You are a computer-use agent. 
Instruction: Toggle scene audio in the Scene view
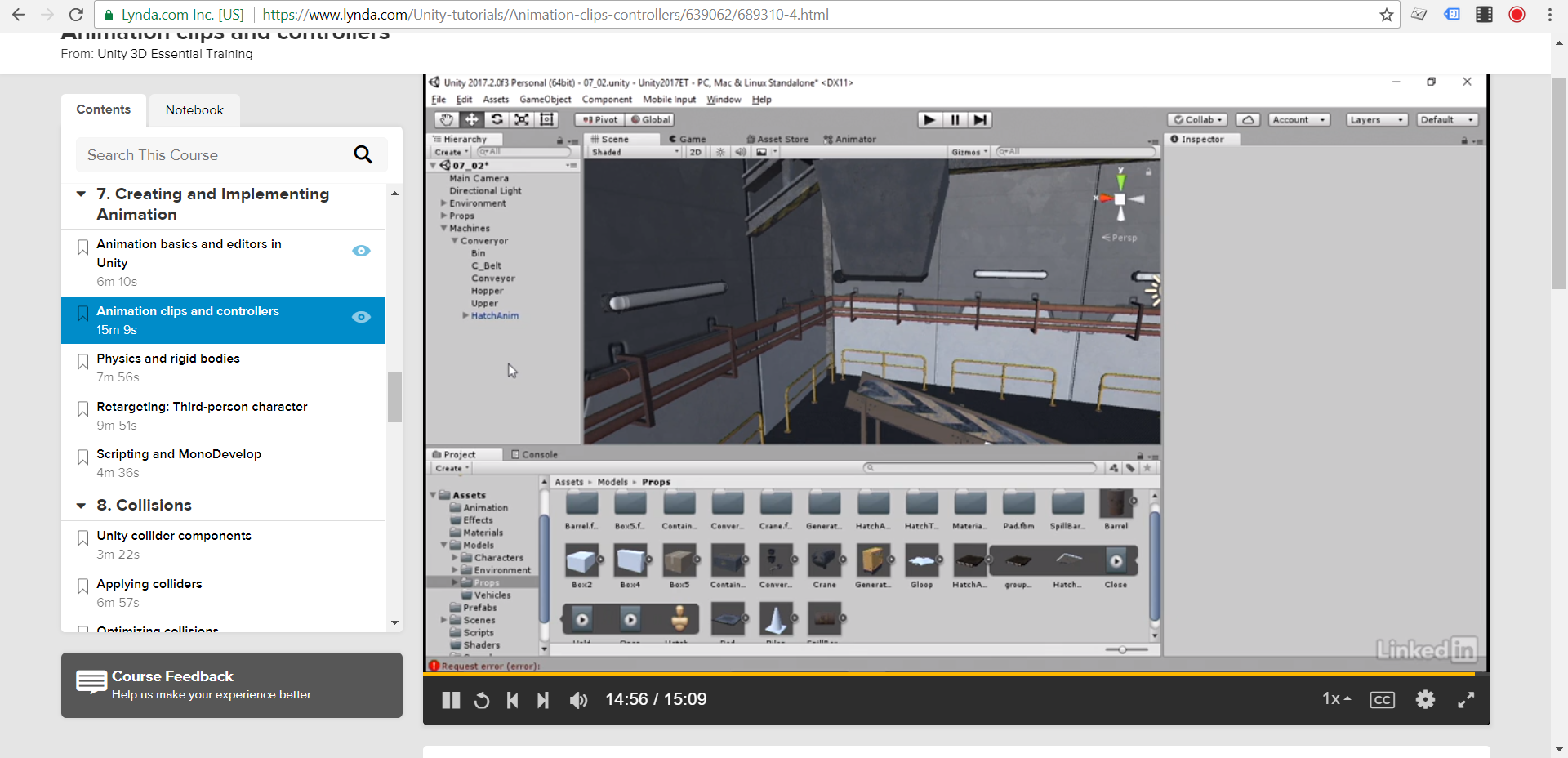pyautogui.click(x=740, y=152)
